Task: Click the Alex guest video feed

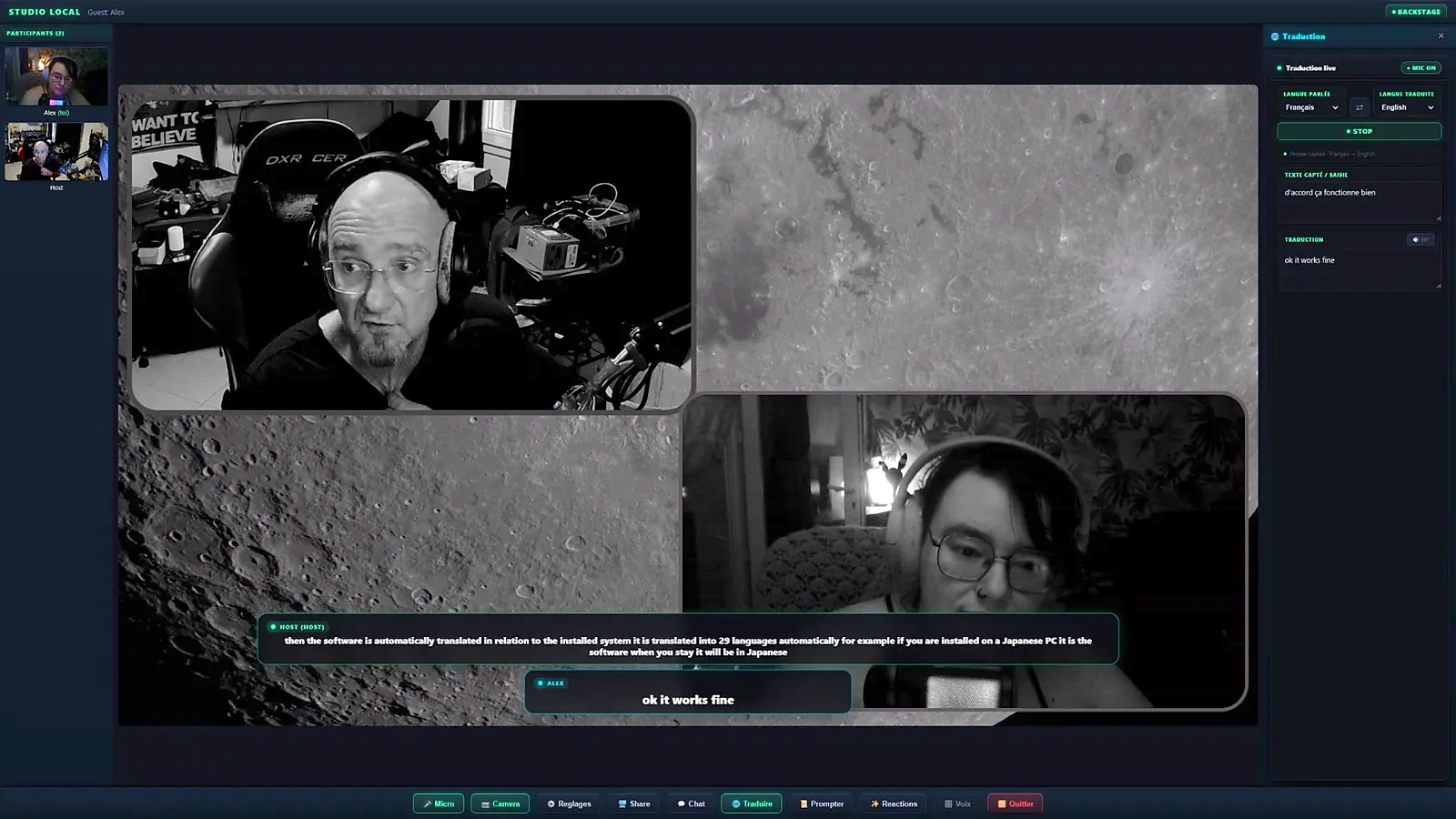Action: point(964,551)
